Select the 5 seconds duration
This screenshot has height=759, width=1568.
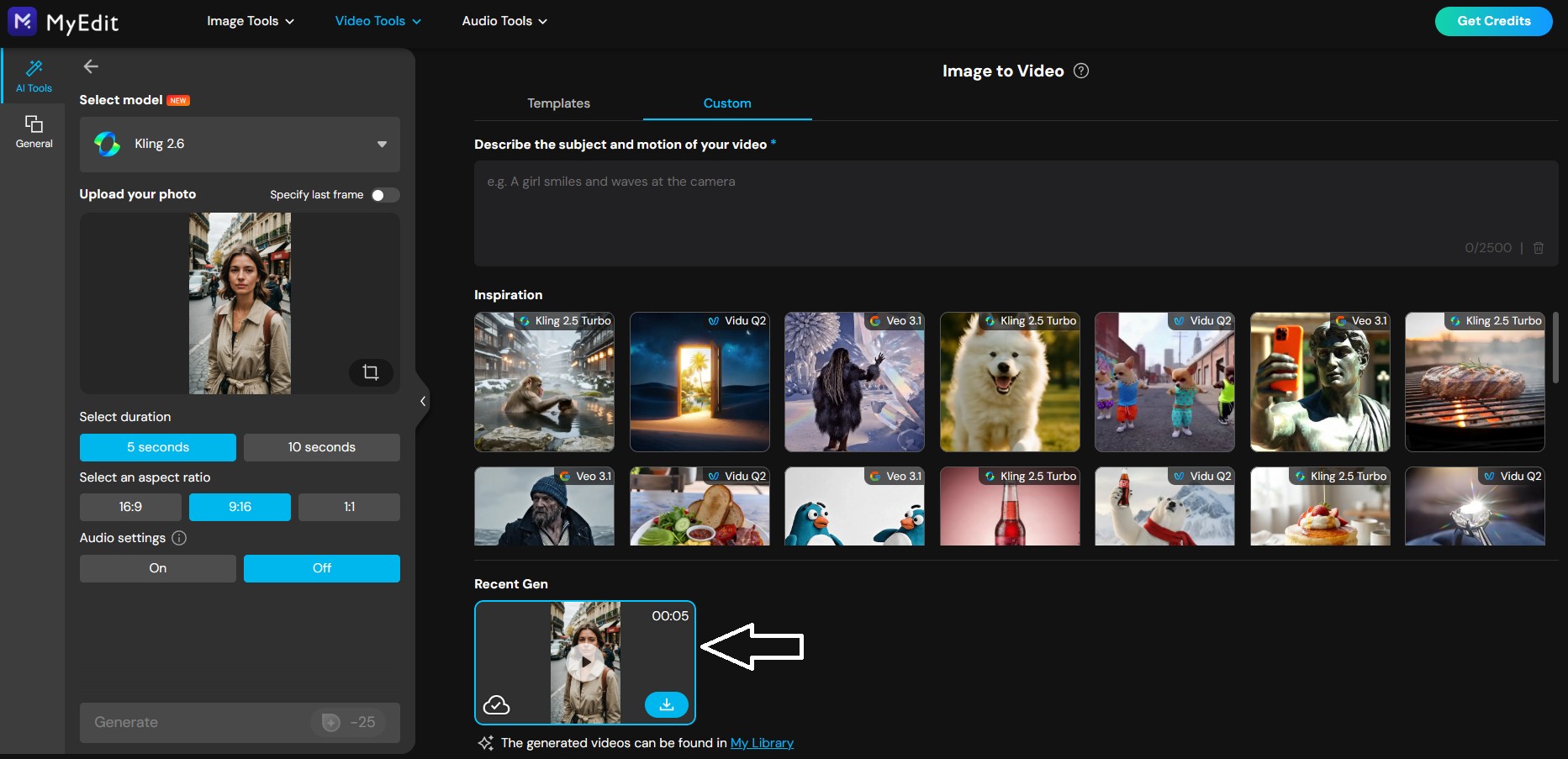158,447
